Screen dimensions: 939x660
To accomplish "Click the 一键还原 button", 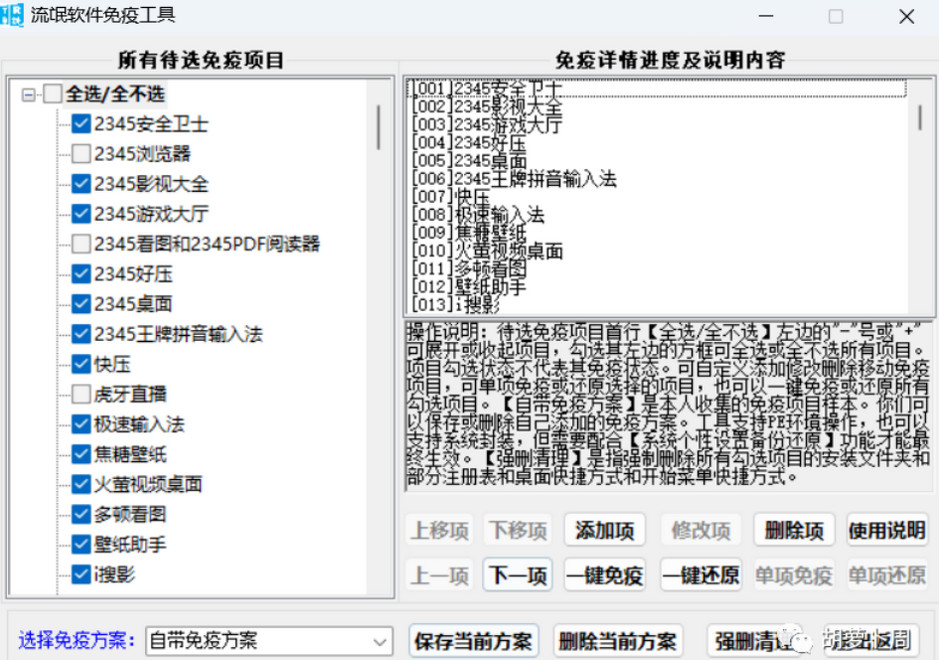I will (x=701, y=576).
